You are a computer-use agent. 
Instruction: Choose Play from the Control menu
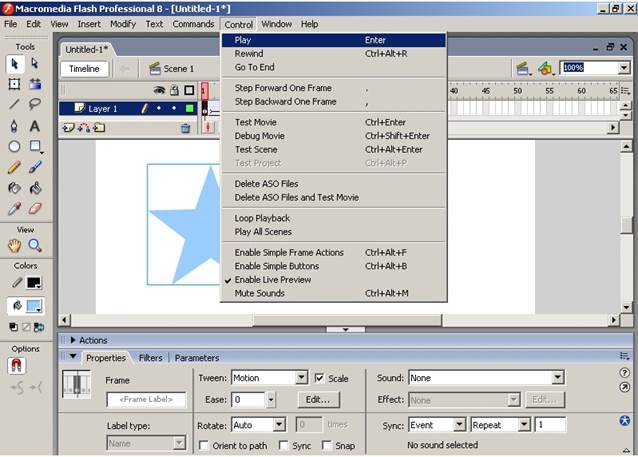(x=334, y=40)
